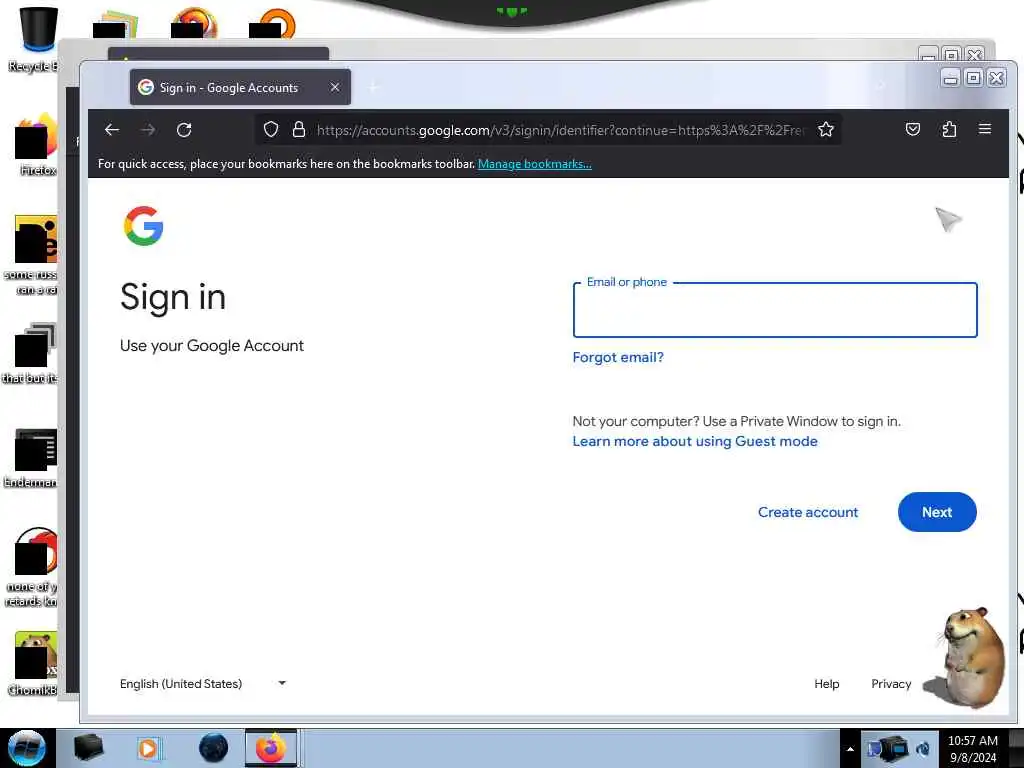Click the dark globe taskbar icon
Image resolution: width=1024 pixels, height=768 pixels.
(x=213, y=748)
